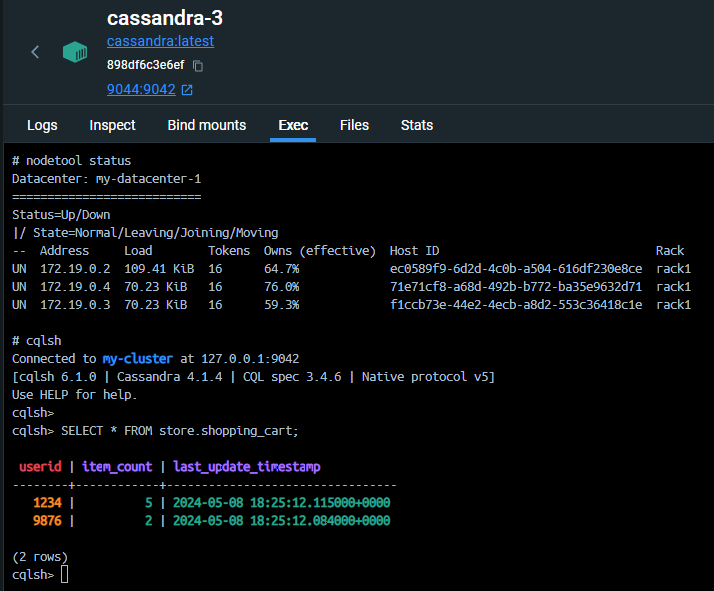Image resolution: width=714 pixels, height=591 pixels.
Task: Click the cqlsh version info line
Action: [x=253, y=377]
